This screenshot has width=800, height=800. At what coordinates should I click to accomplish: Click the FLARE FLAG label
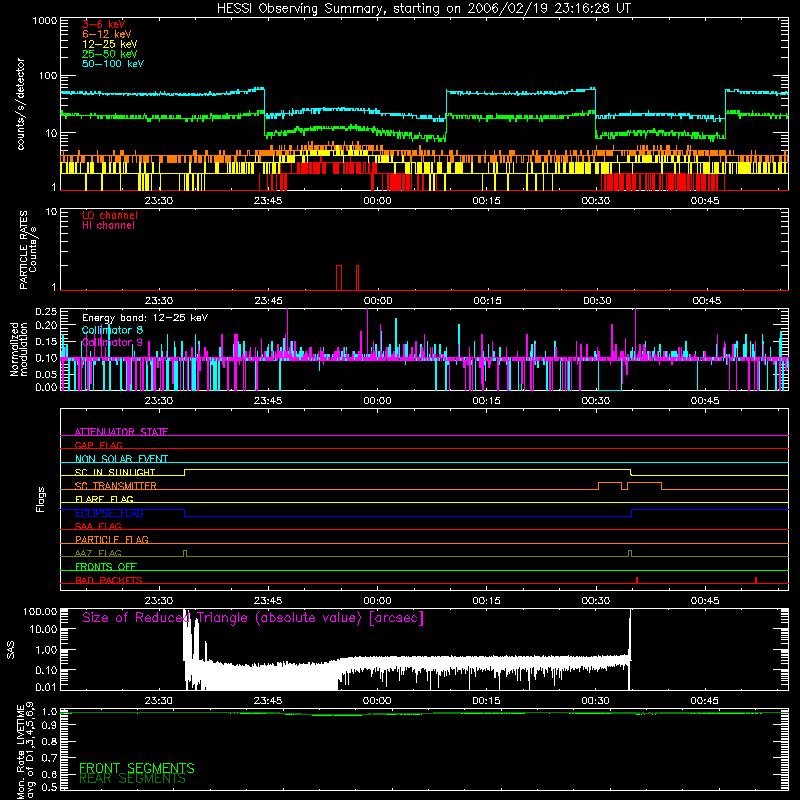(x=104, y=499)
